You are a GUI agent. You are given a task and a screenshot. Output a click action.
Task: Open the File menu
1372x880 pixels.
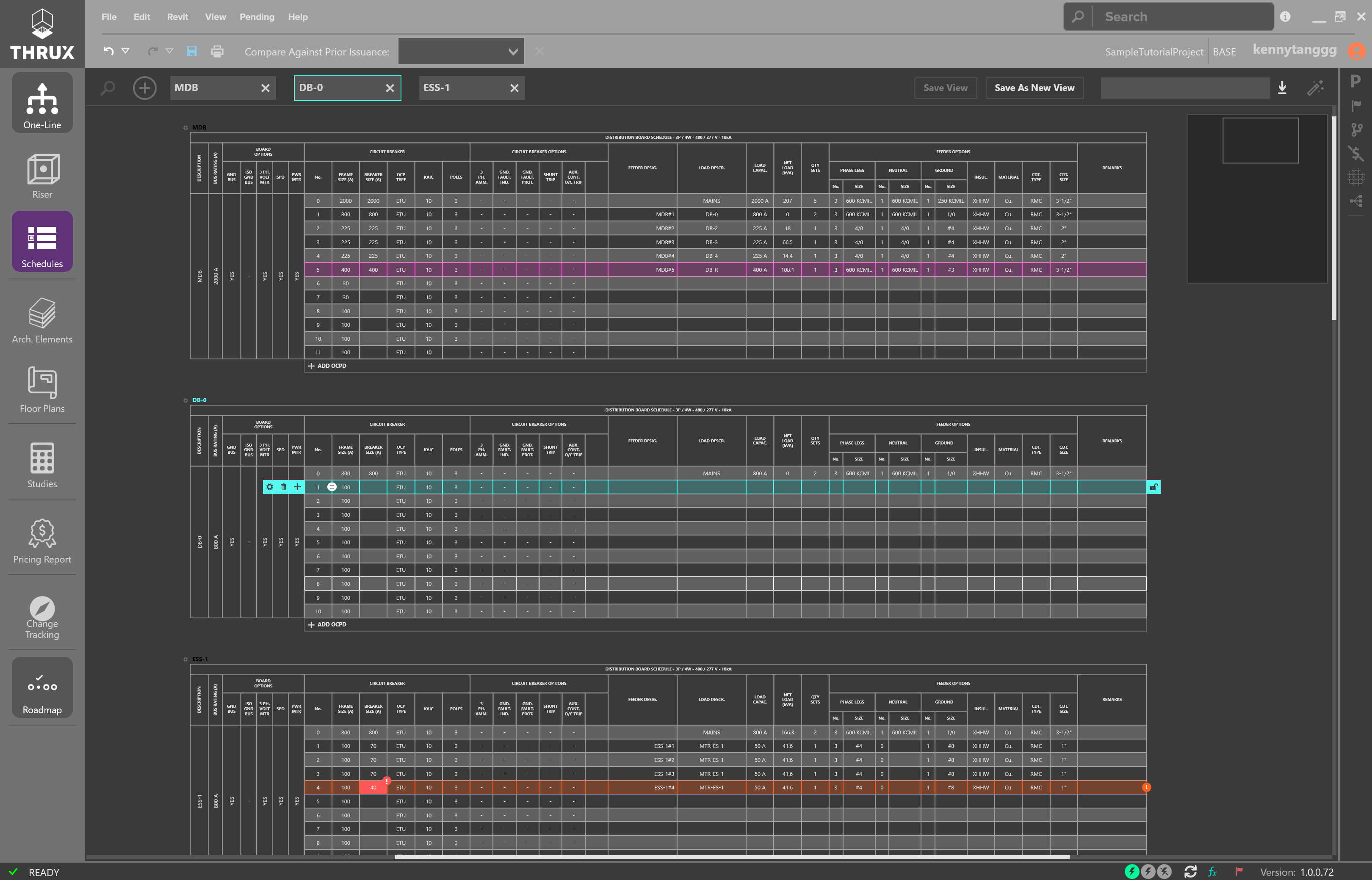(108, 17)
